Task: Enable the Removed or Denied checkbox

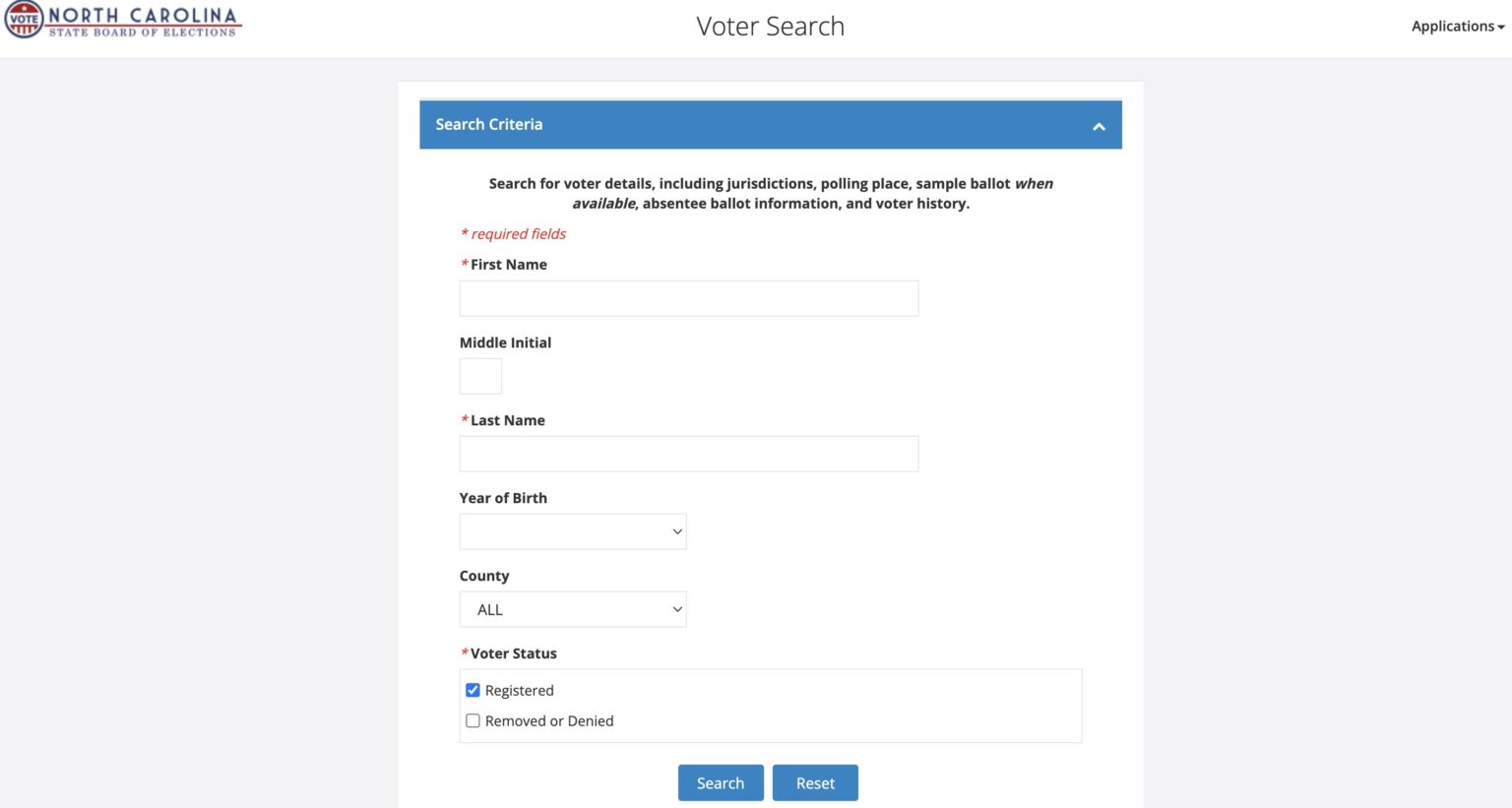Action: coord(472,720)
